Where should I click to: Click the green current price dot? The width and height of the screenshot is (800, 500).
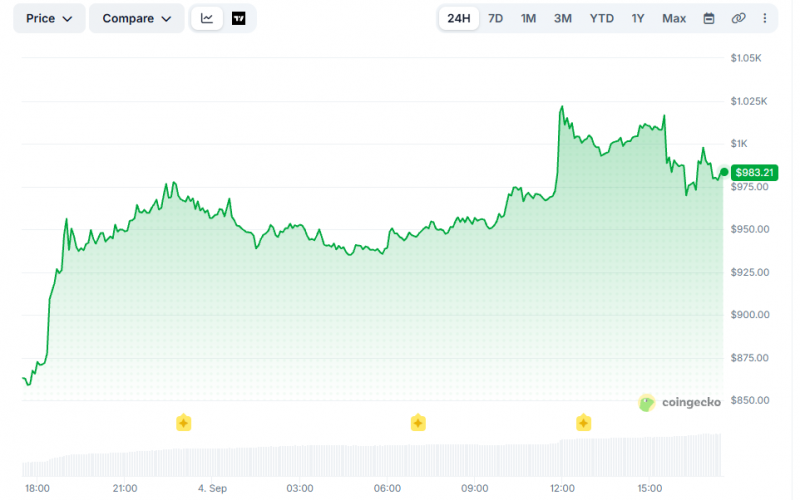pyautogui.click(x=724, y=172)
